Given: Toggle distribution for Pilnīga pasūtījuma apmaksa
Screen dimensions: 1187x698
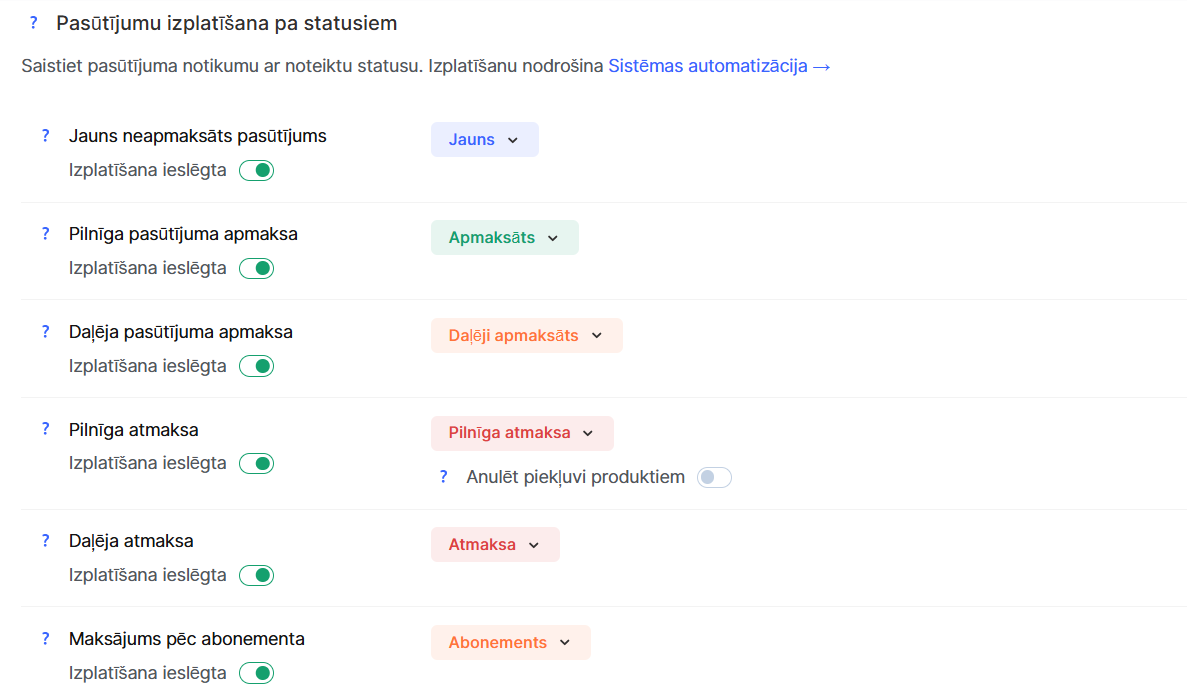Looking at the screenshot, I should [256, 268].
